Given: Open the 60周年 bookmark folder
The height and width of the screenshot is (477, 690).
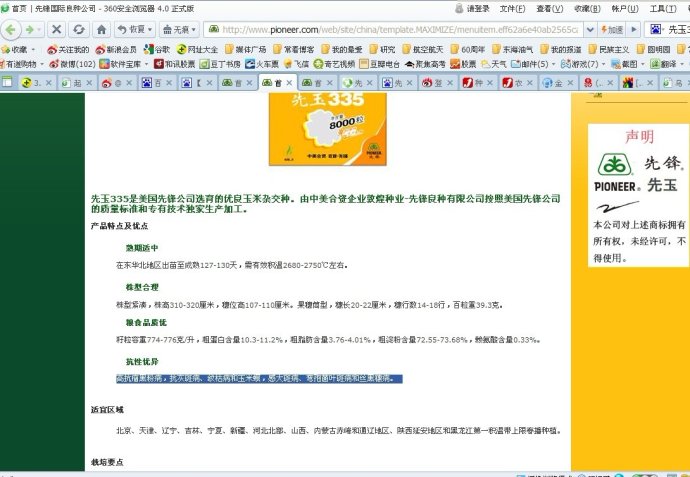Looking at the screenshot, I should (467, 49).
